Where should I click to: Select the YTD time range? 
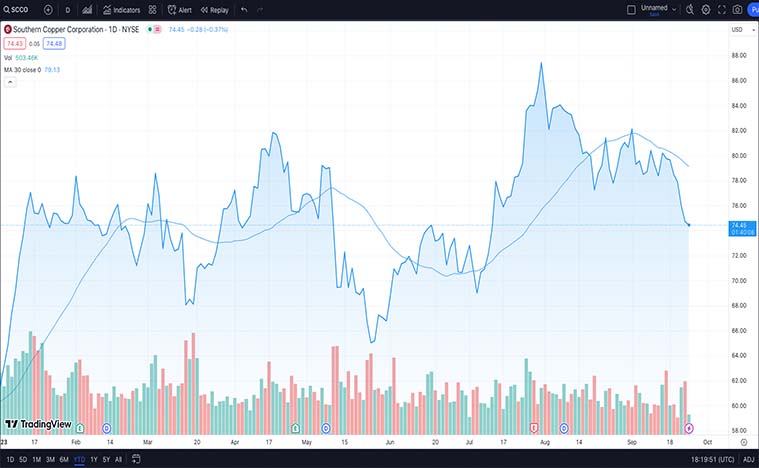(79, 460)
